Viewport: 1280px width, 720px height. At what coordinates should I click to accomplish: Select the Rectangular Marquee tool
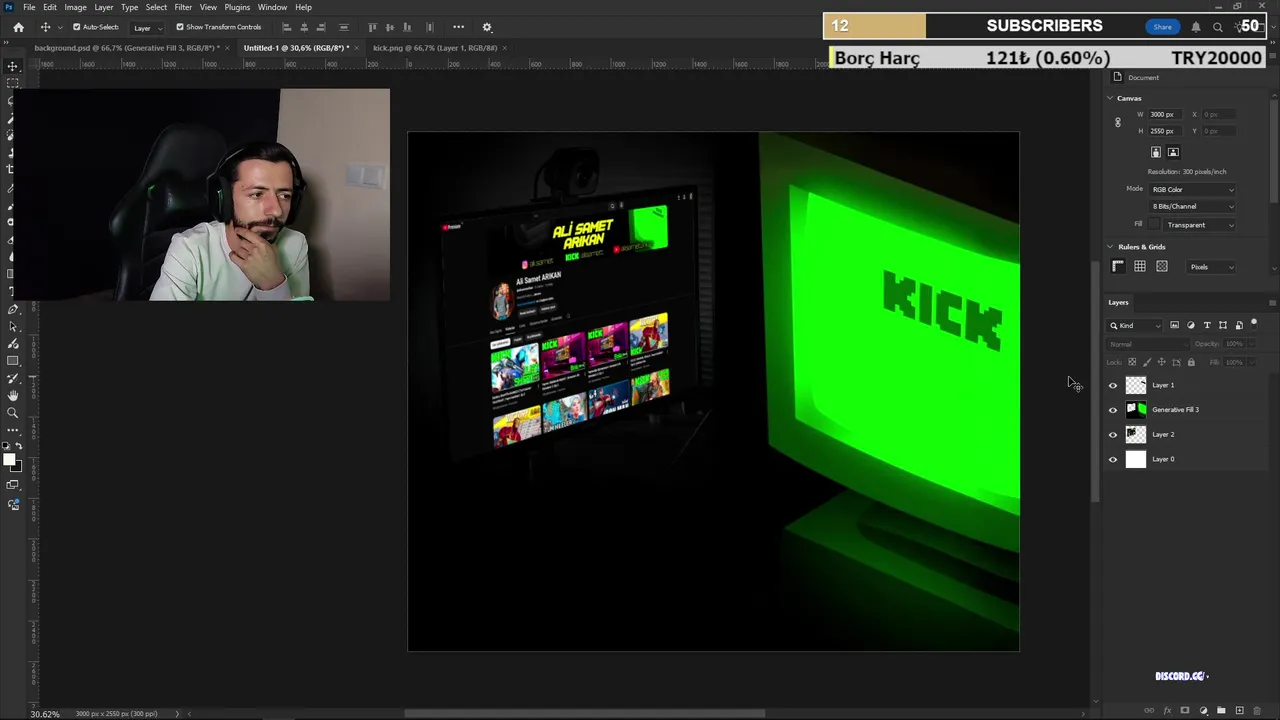point(13,83)
